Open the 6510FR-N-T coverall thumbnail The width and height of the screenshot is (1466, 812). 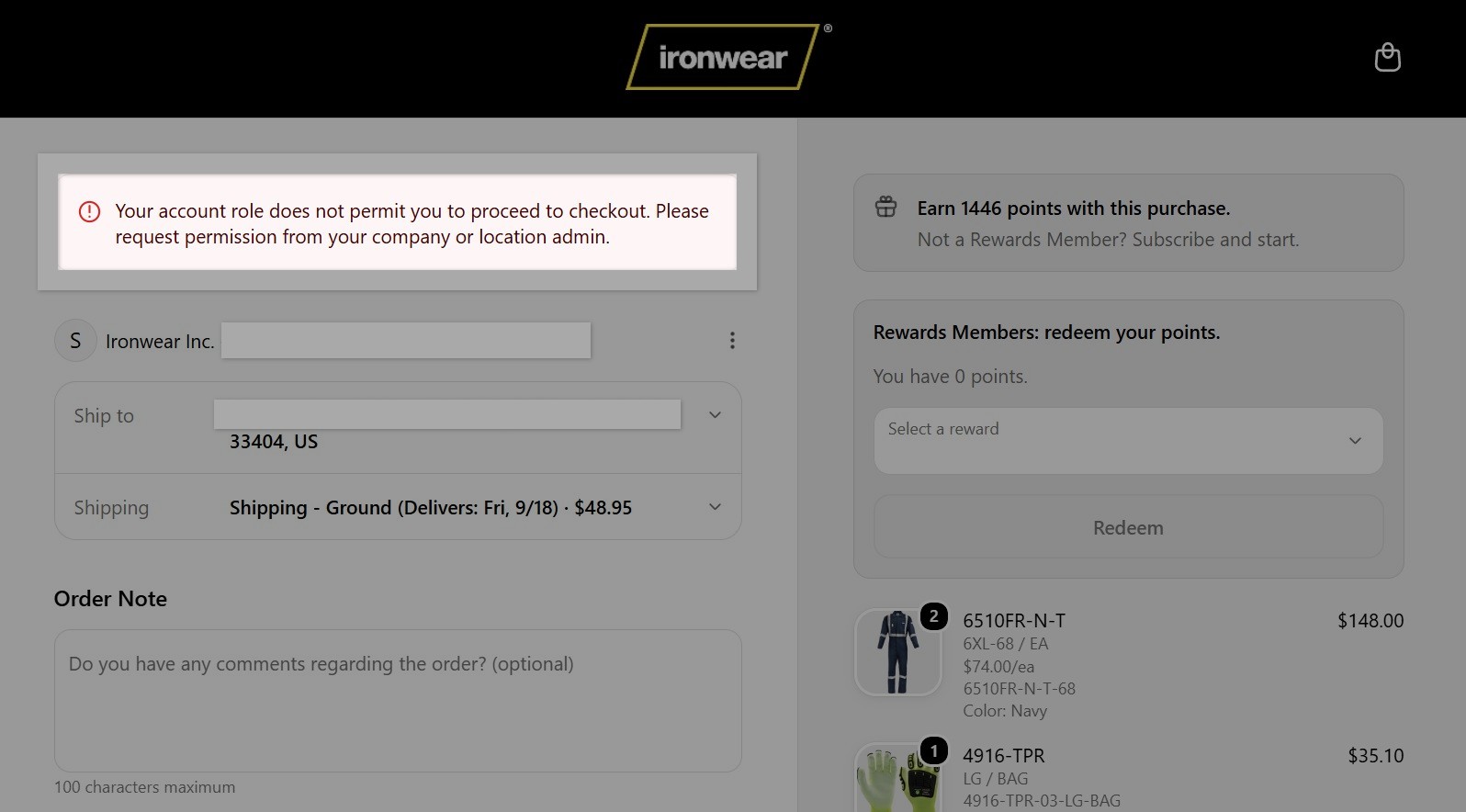pyautogui.click(x=897, y=652)
